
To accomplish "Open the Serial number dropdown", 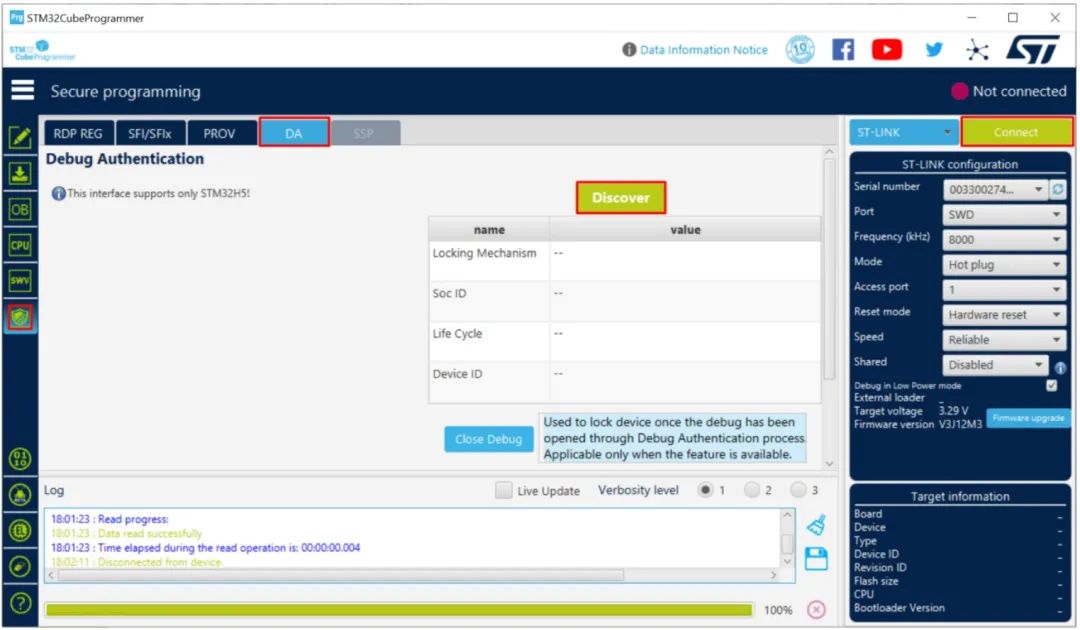I will click(995, 189).
